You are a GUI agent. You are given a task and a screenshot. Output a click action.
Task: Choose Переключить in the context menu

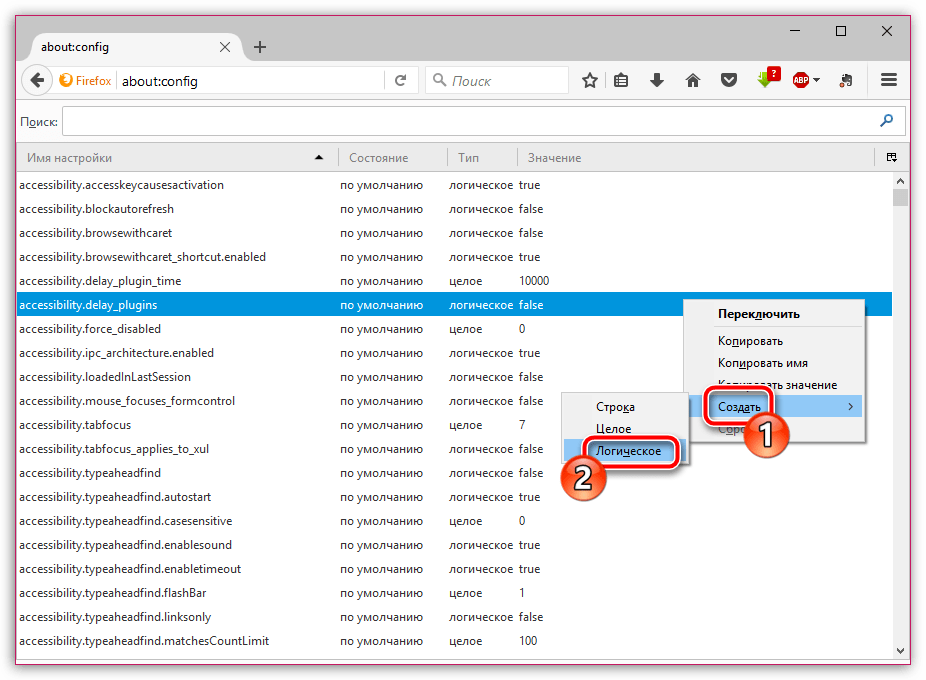click(758, 313)
